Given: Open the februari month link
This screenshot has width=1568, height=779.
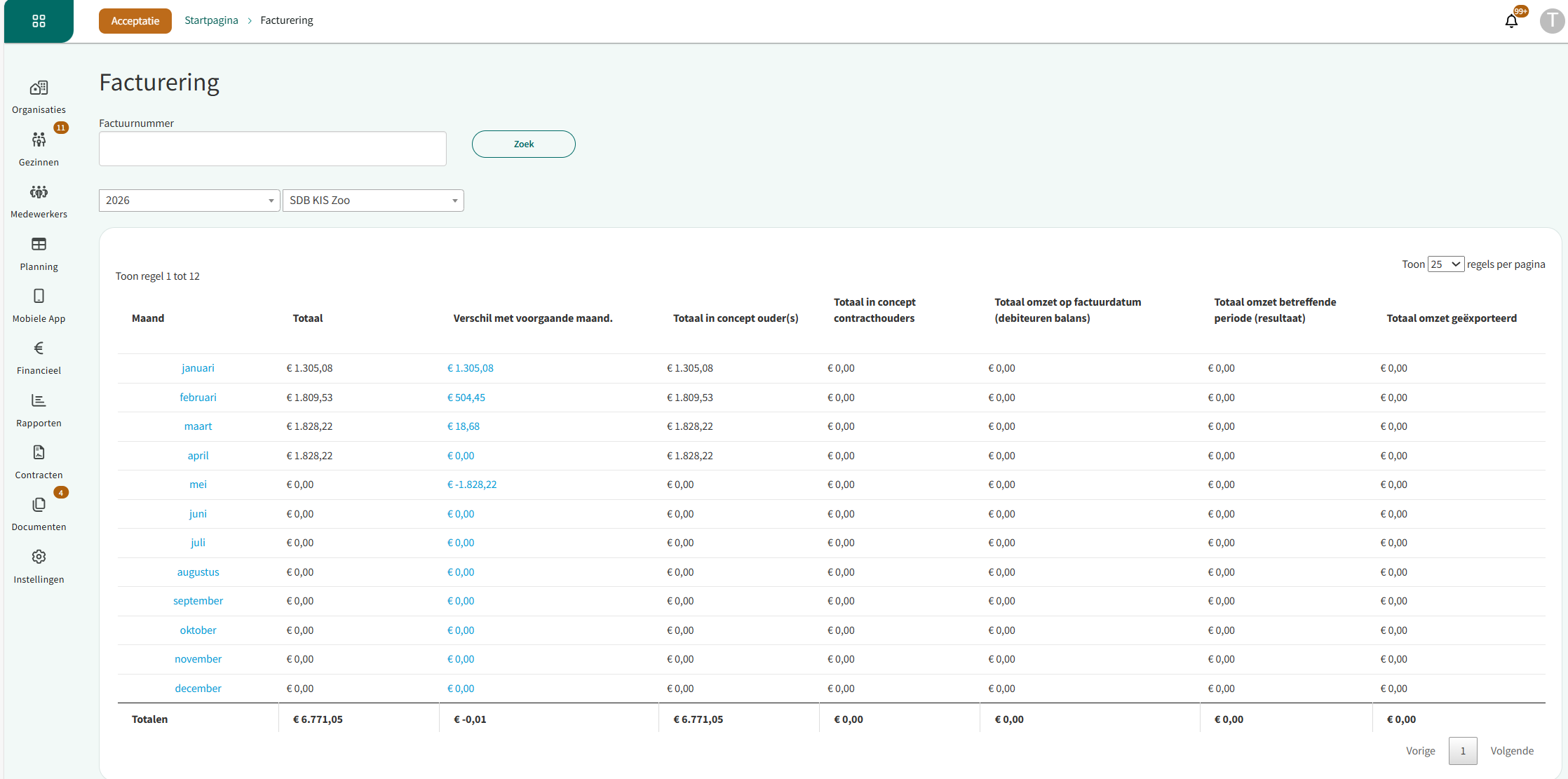Looking at the screenshot, I should 198,398.
